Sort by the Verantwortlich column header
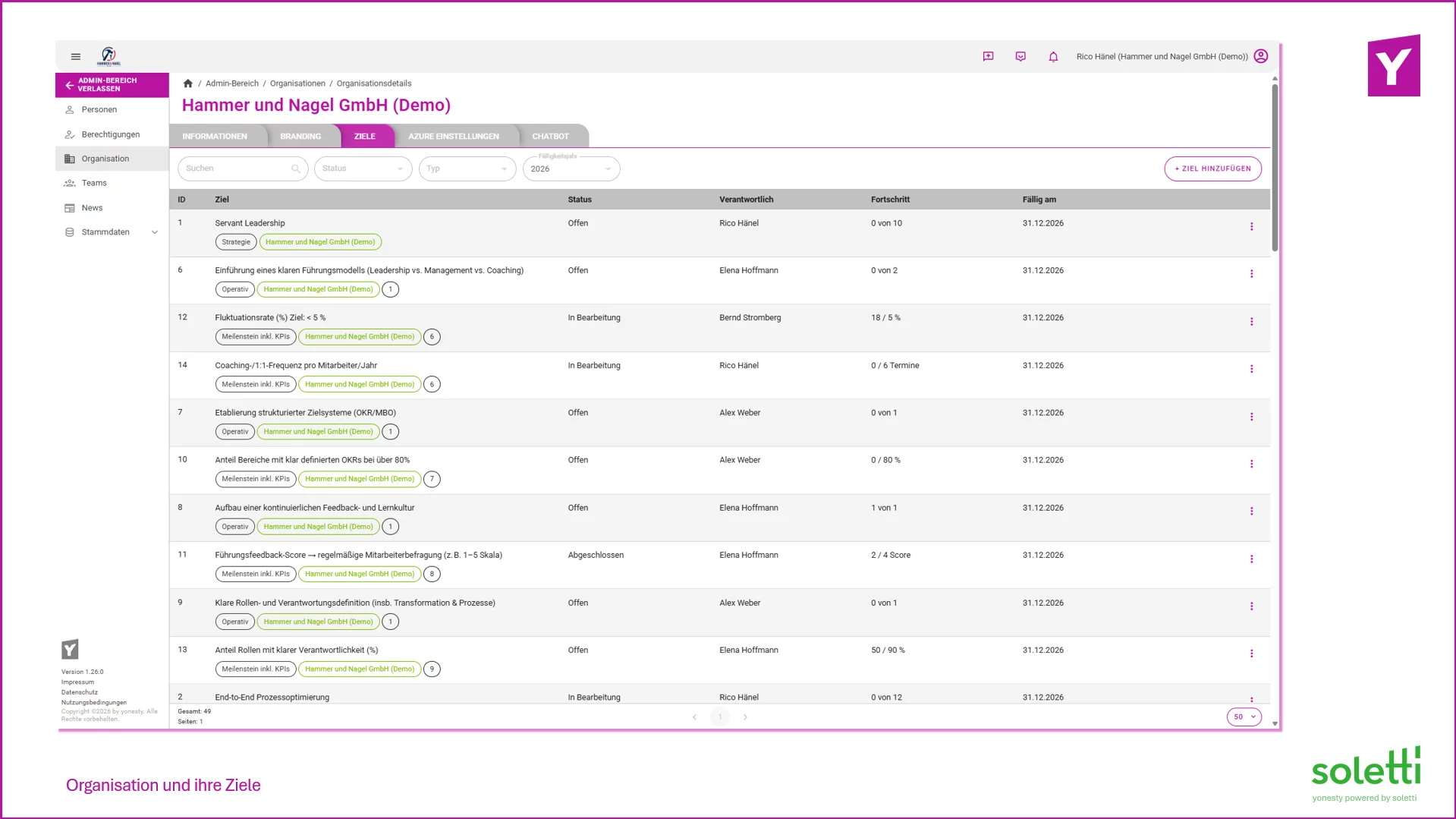 (747, 200)
